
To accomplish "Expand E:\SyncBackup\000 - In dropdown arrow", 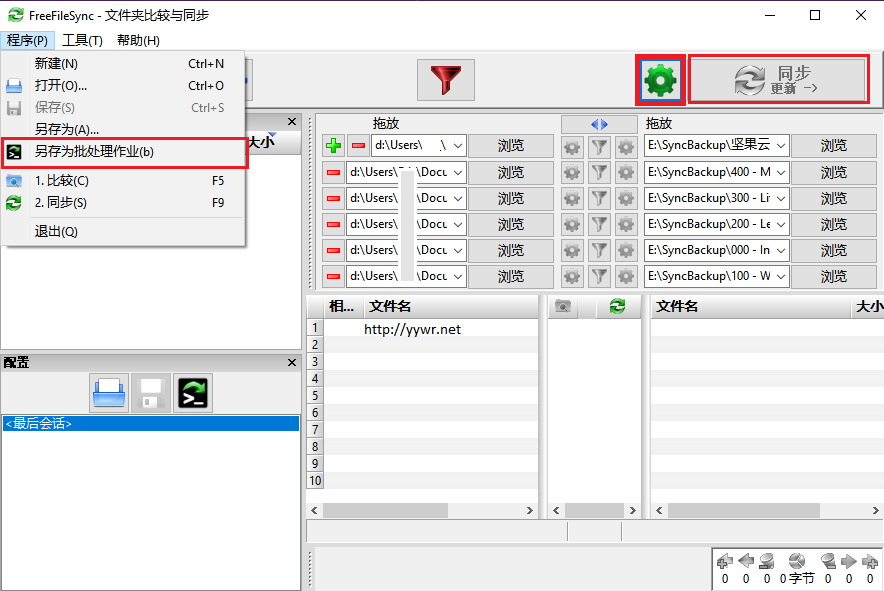I will click(781, 250).
